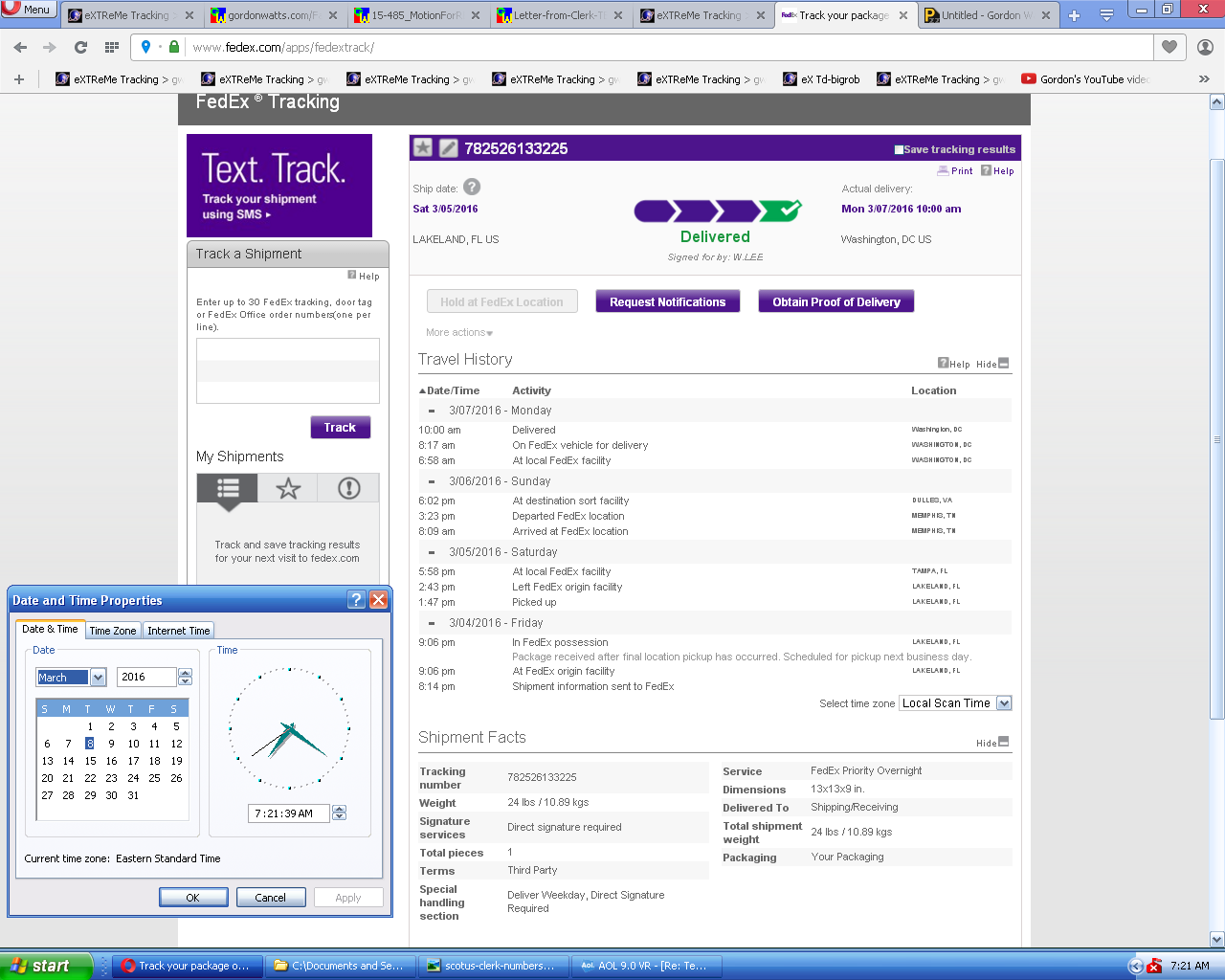Collapse the 3/05/2016 Saturday group

432,552
